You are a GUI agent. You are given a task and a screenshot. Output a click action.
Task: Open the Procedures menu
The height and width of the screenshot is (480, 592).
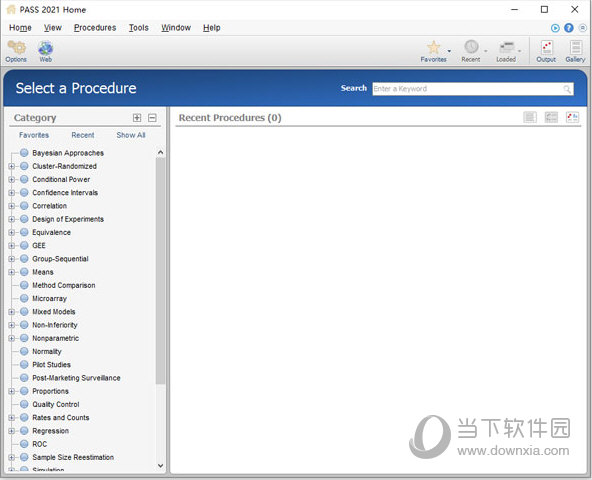(95, 28)
